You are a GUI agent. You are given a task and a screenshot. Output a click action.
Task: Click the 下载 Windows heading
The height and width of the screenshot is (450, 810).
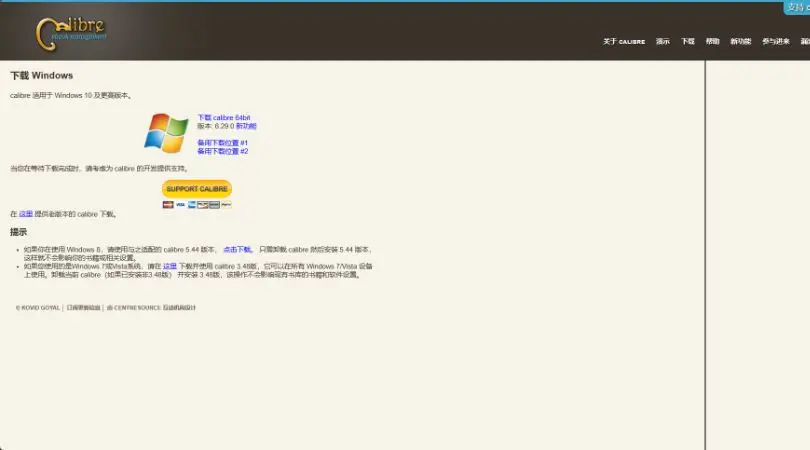click(x=41, y=75)
